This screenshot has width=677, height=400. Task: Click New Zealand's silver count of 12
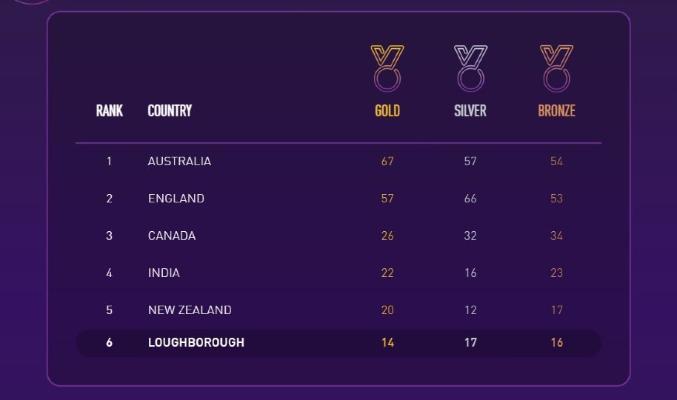[470, 310]
